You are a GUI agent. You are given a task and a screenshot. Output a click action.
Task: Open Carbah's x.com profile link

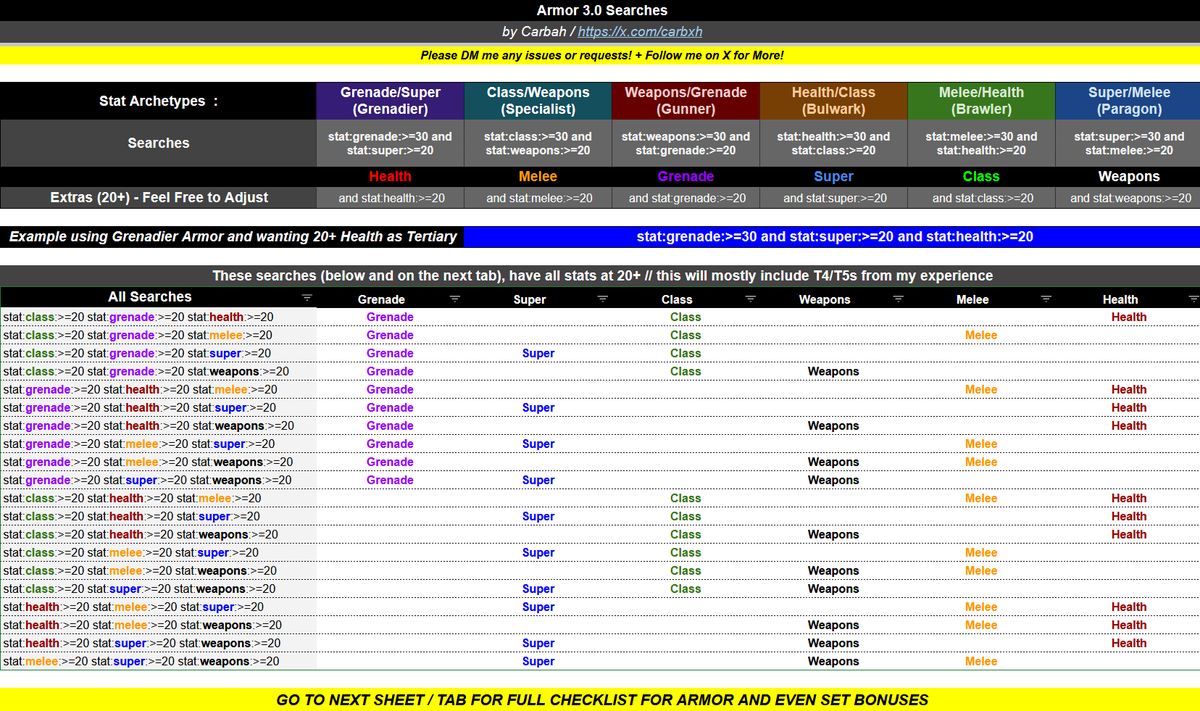tap(638, 31)
